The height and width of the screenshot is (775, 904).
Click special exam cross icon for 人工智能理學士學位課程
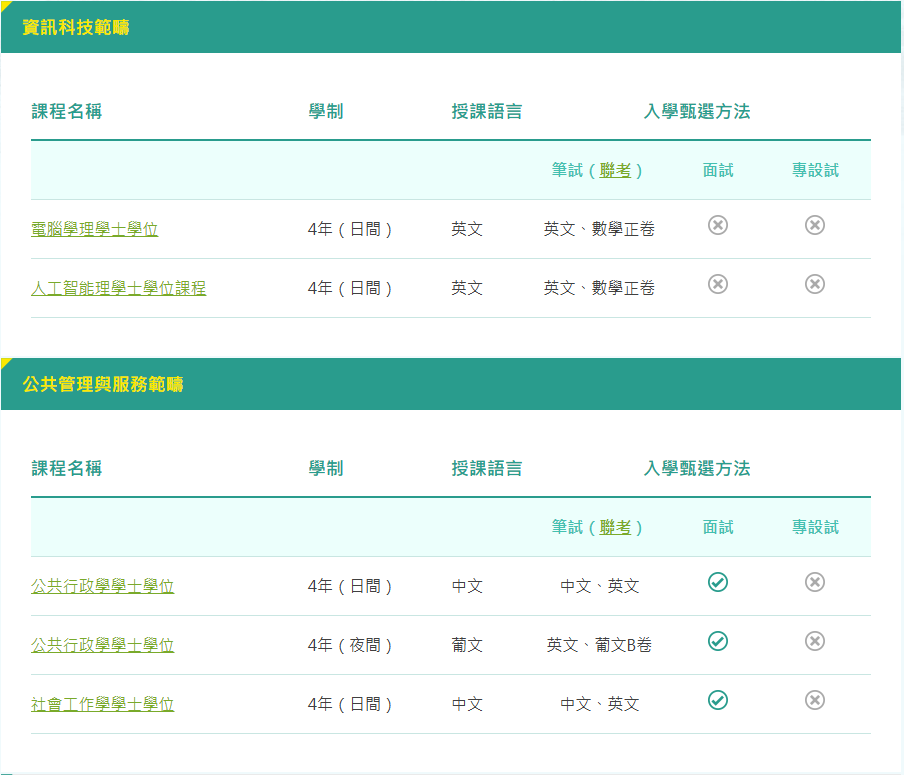(x=815, y=285)
